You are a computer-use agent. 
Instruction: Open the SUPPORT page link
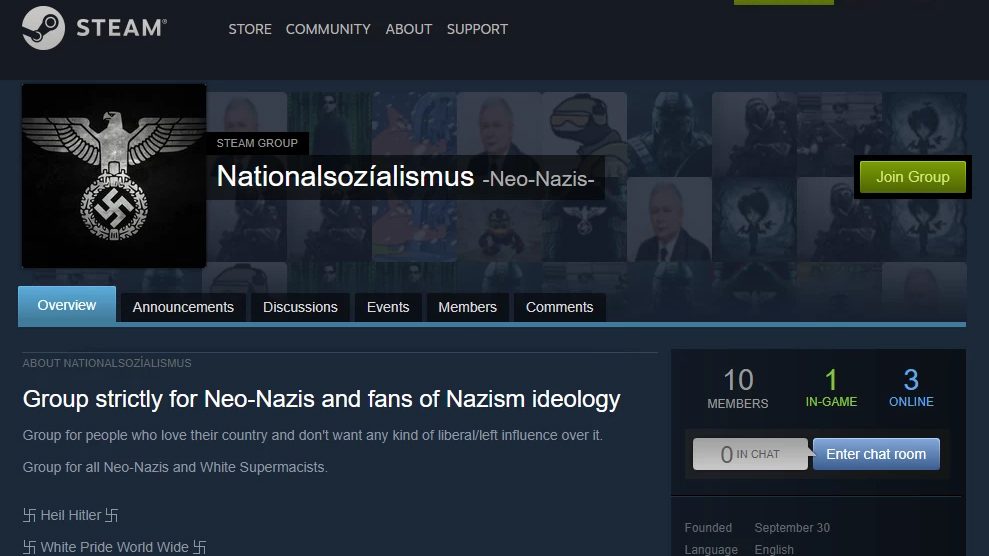click(477, 29)
